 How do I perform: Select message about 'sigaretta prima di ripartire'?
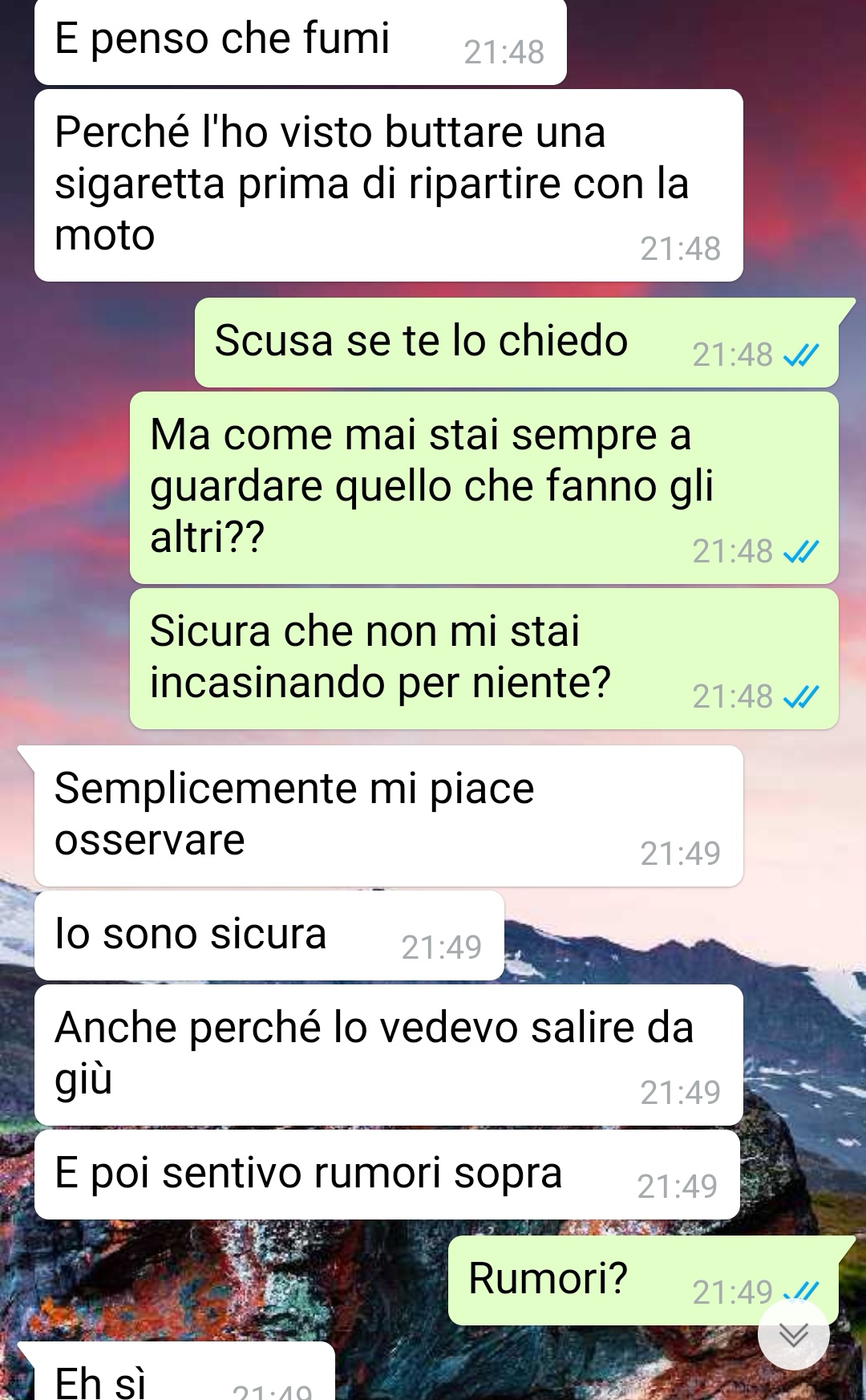389,185
